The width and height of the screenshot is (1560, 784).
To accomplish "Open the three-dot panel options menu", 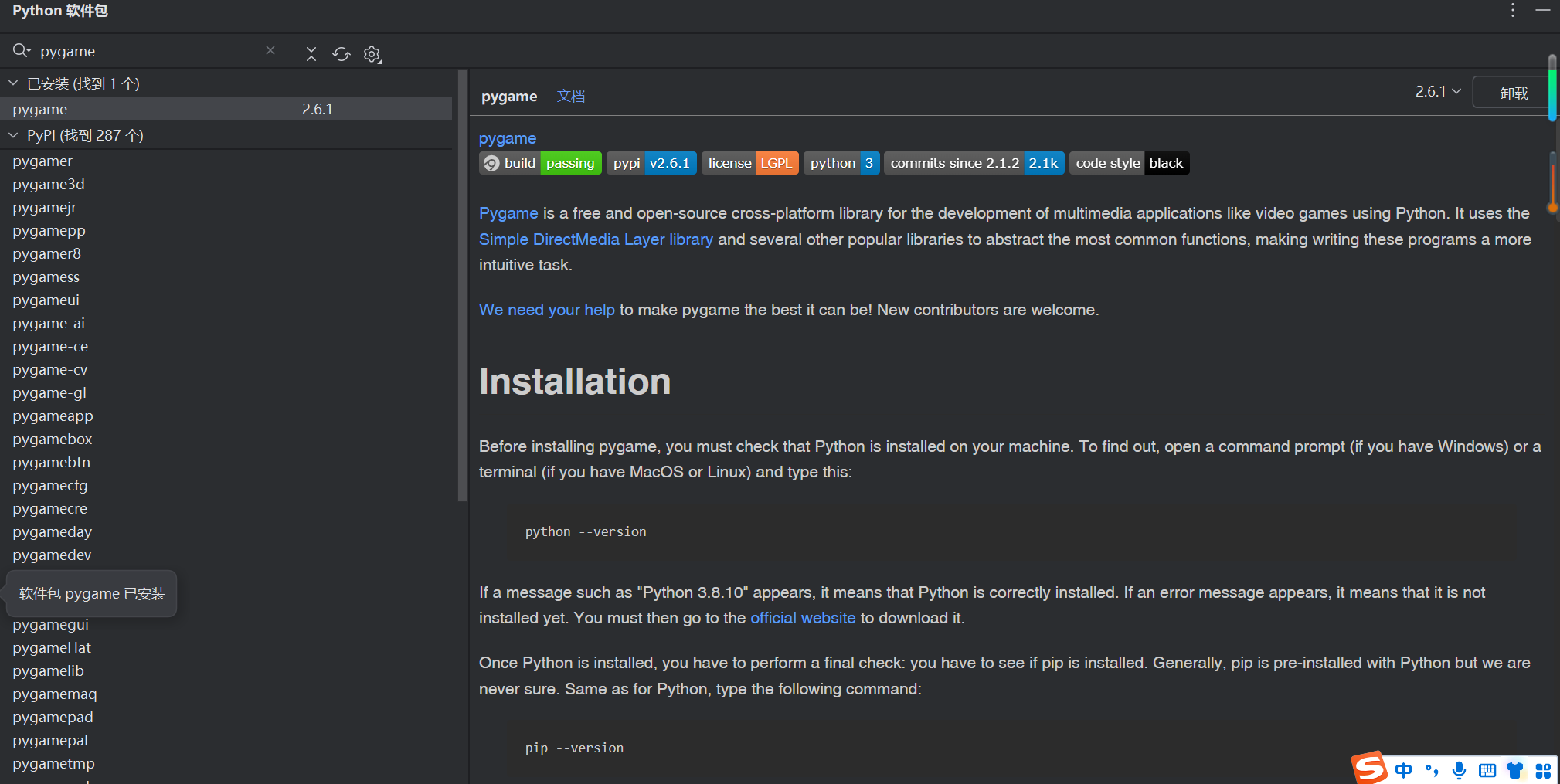I will 1513,11.
